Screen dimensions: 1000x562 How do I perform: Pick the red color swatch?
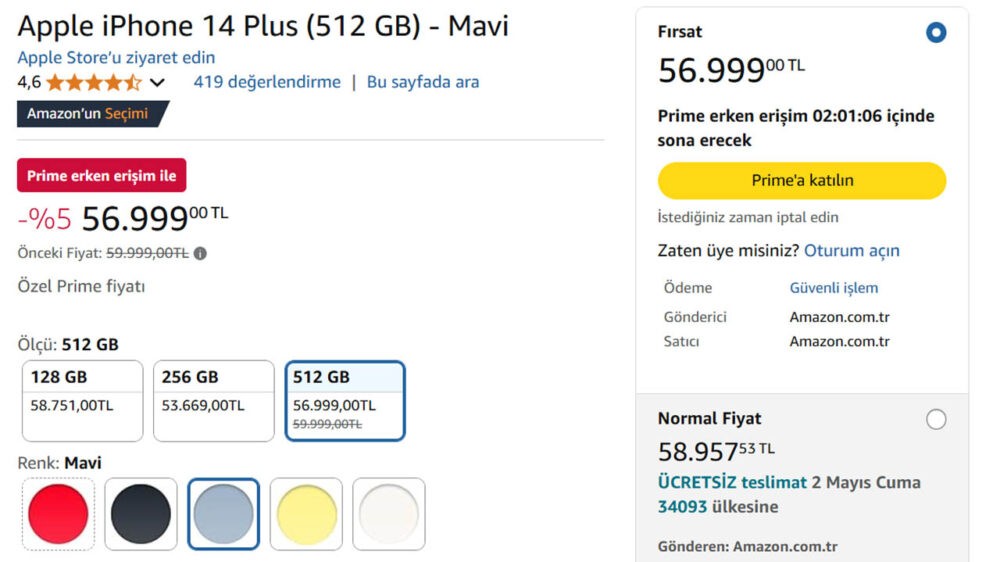58,514
